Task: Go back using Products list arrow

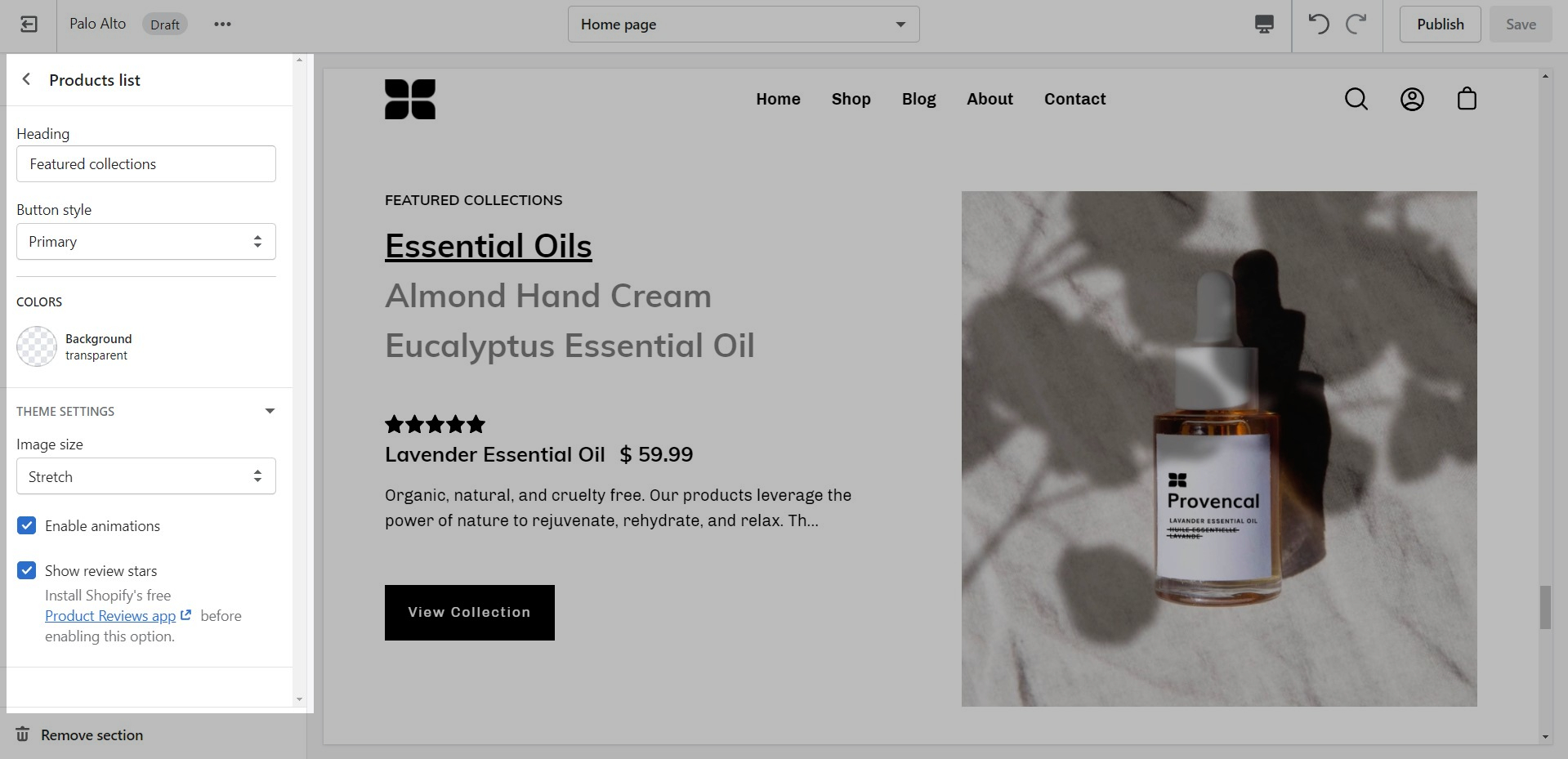Action: pyautogui.click(x=26, y=79)
